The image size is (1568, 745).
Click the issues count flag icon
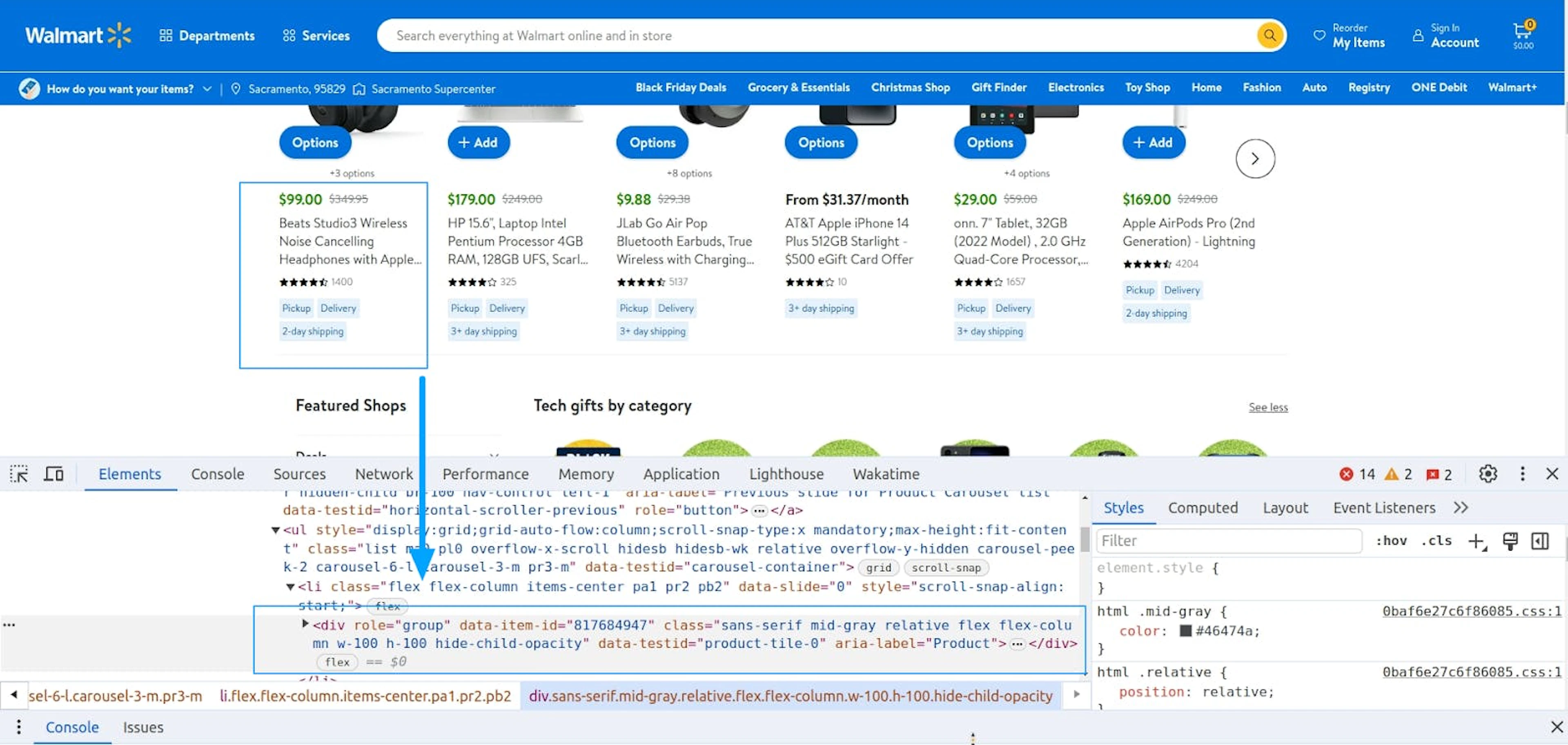[1433, 474]
